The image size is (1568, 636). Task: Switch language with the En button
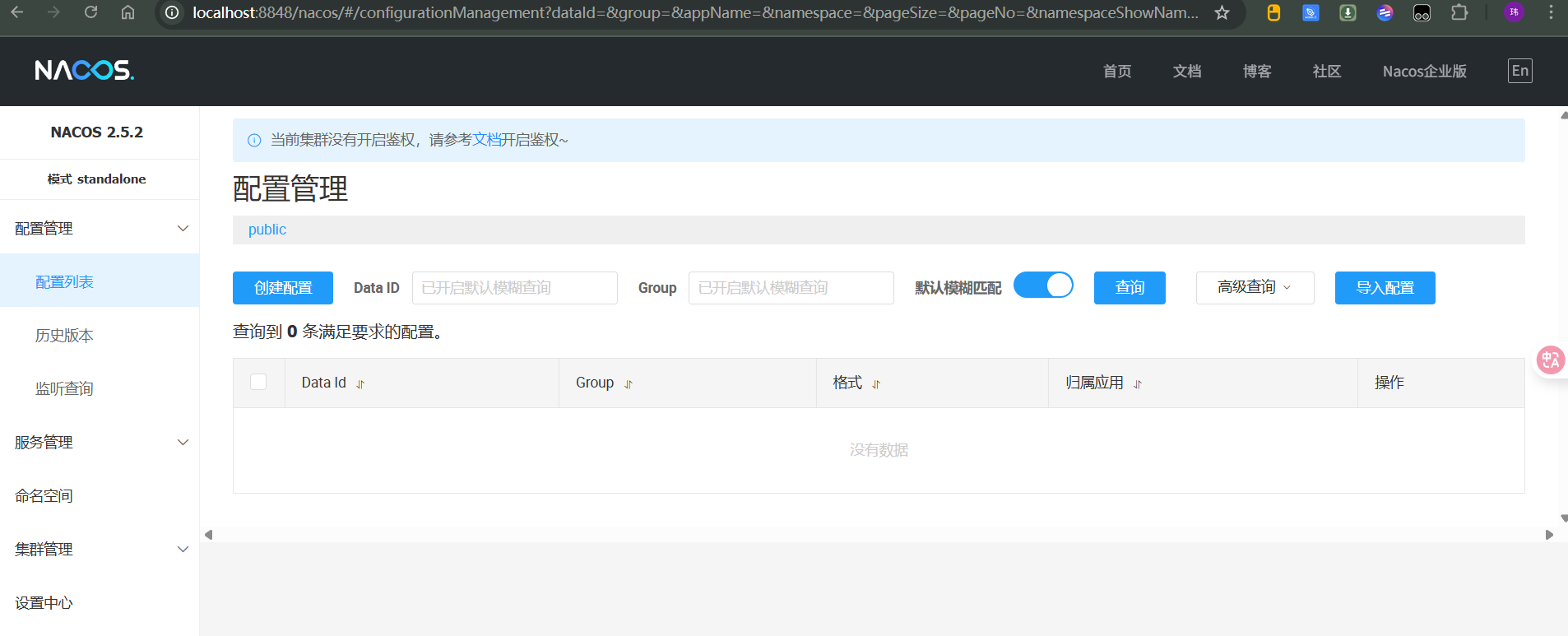[x=1520, y=71]
